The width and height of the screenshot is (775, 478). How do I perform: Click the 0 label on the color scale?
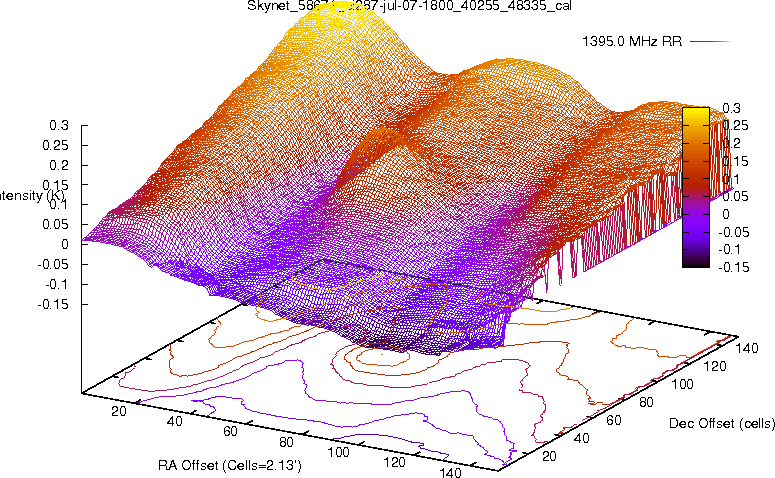(726, 214)
